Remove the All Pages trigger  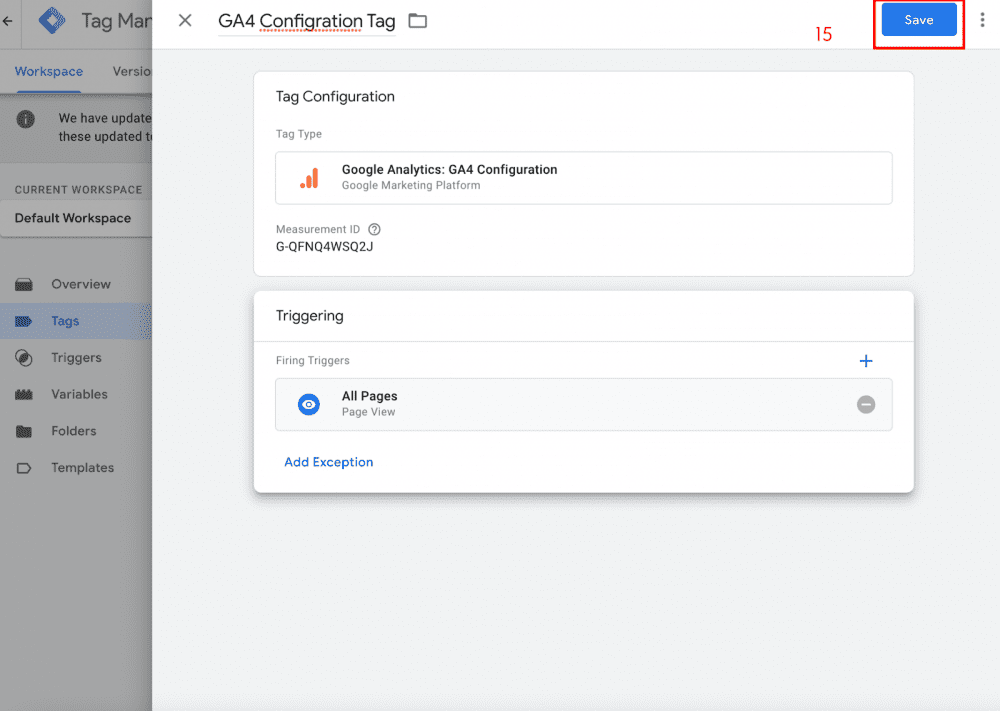(865, 404)
